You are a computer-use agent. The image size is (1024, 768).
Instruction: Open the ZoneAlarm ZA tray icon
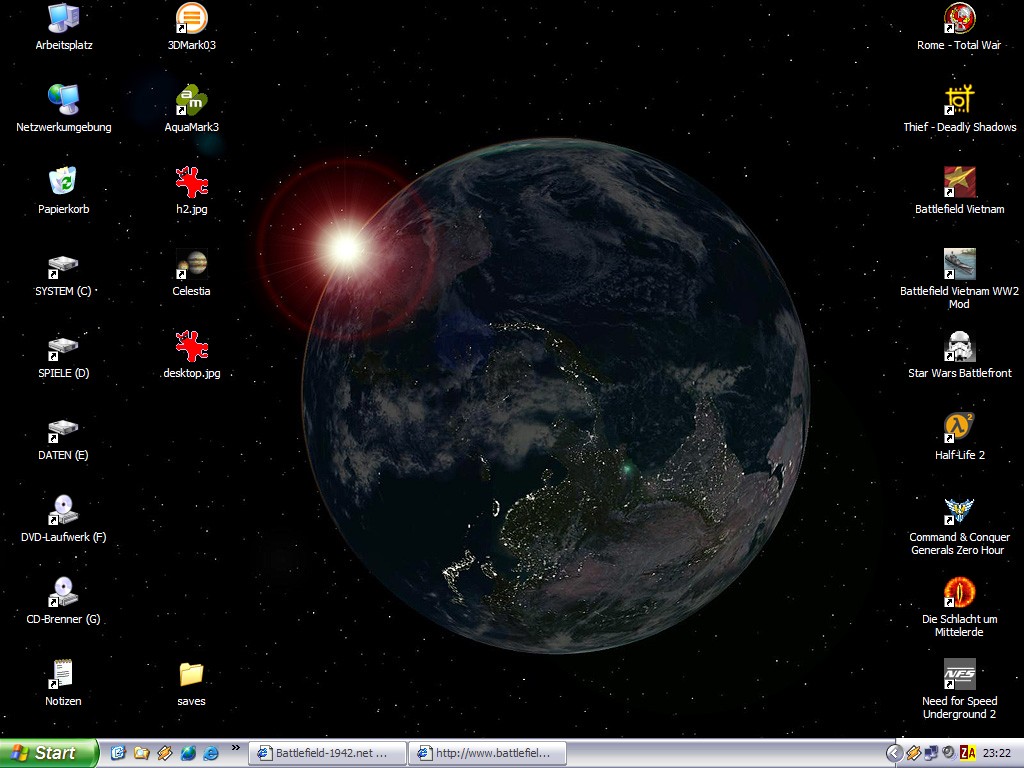click(x=968, y=753)
